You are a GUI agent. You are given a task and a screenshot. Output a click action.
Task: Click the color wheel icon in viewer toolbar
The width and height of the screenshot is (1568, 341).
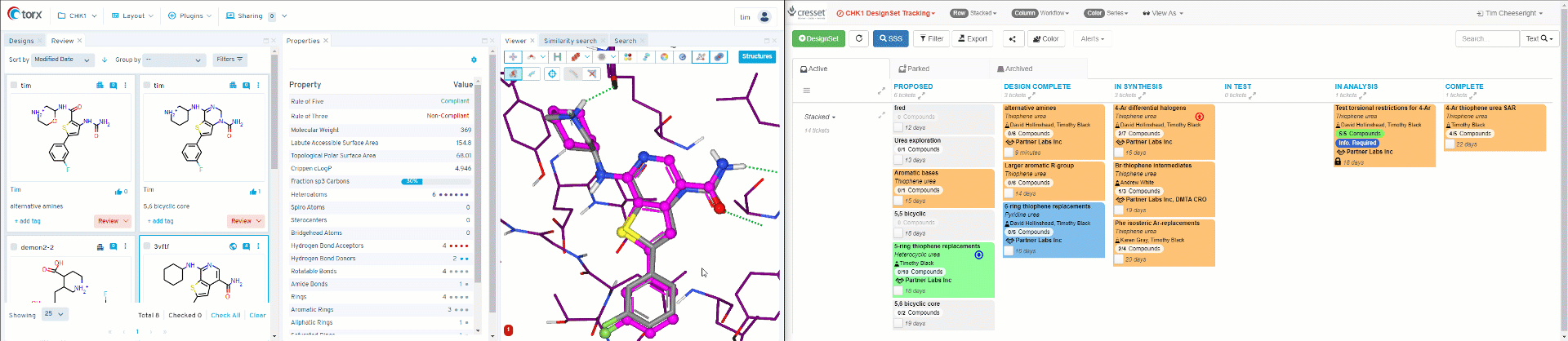point(664,57)
